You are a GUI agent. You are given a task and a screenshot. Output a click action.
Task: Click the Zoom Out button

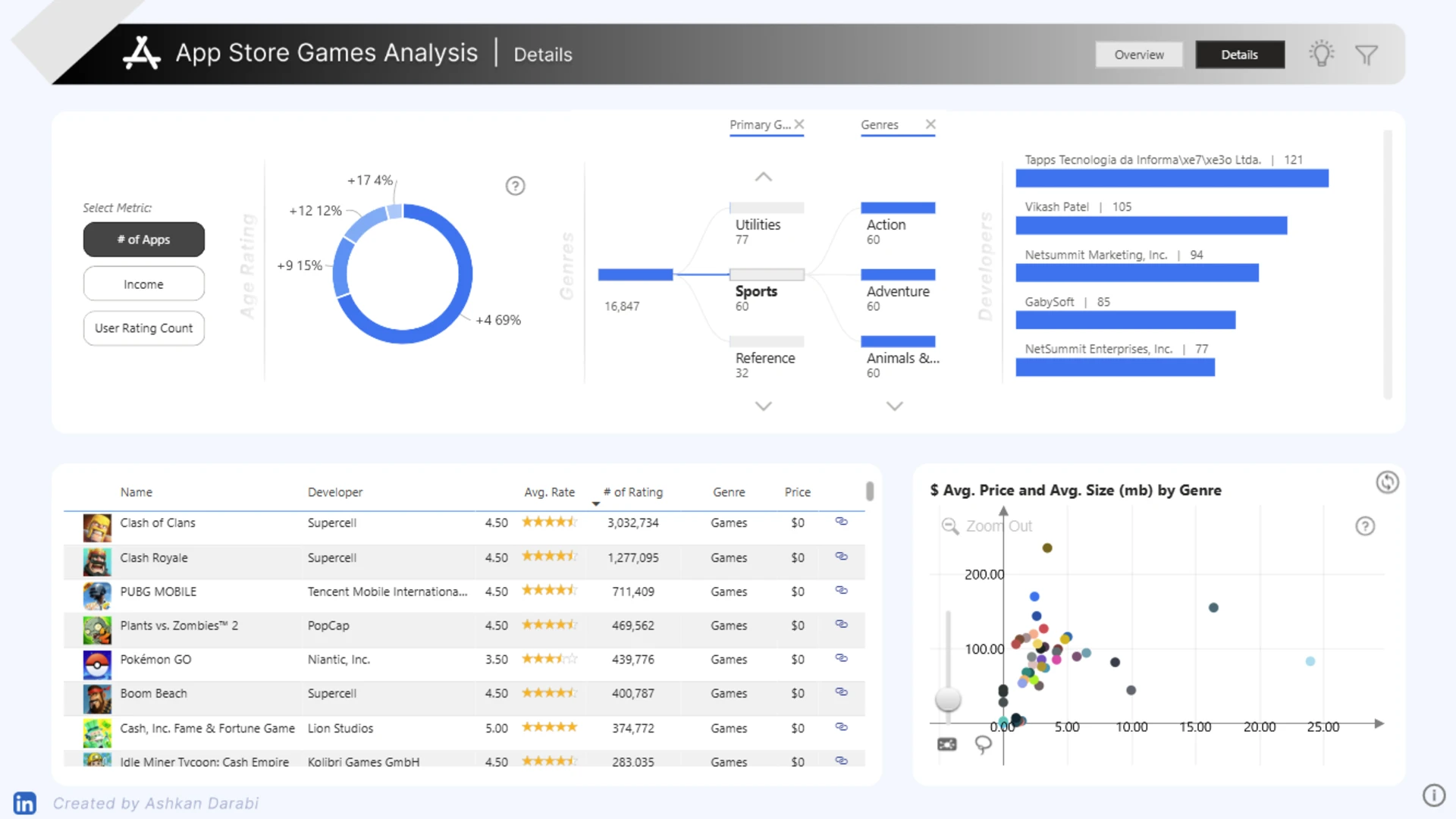pyautogui.click(x=987, y=526)
